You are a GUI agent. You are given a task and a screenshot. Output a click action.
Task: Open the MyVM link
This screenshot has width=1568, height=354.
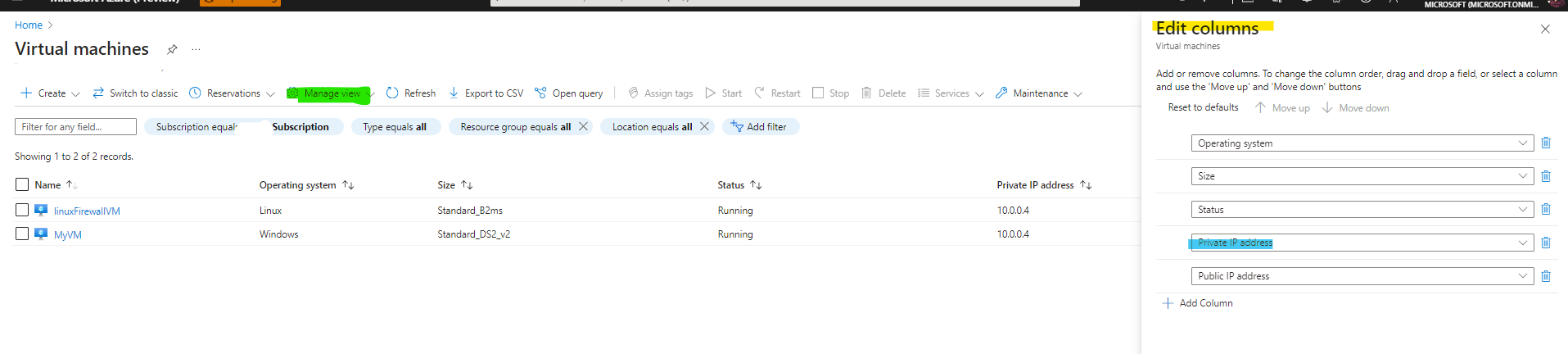click(68, 235)
